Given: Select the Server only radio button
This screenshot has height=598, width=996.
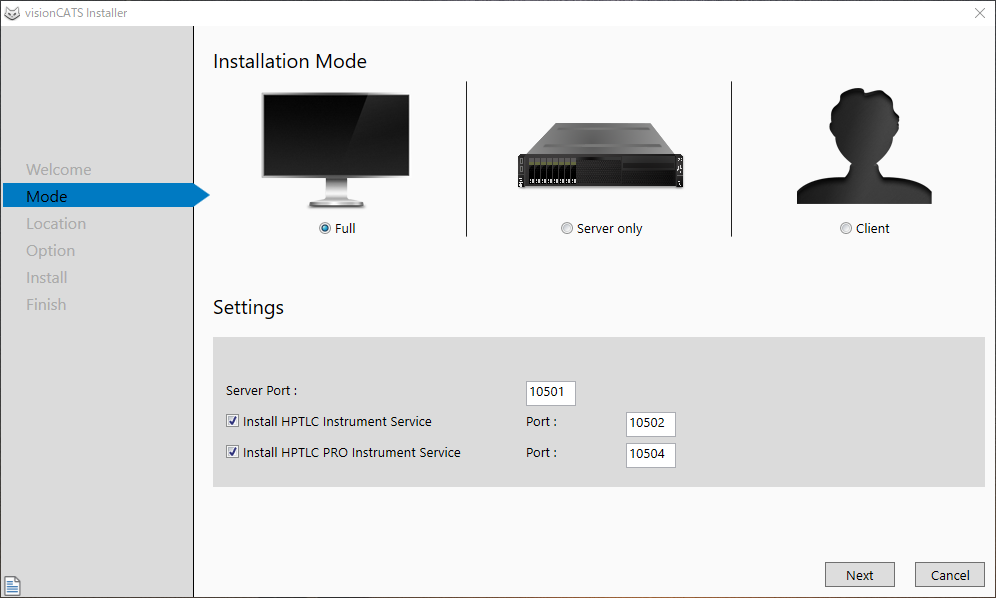Looking at the screenshot, I should (x=567, y=228).
